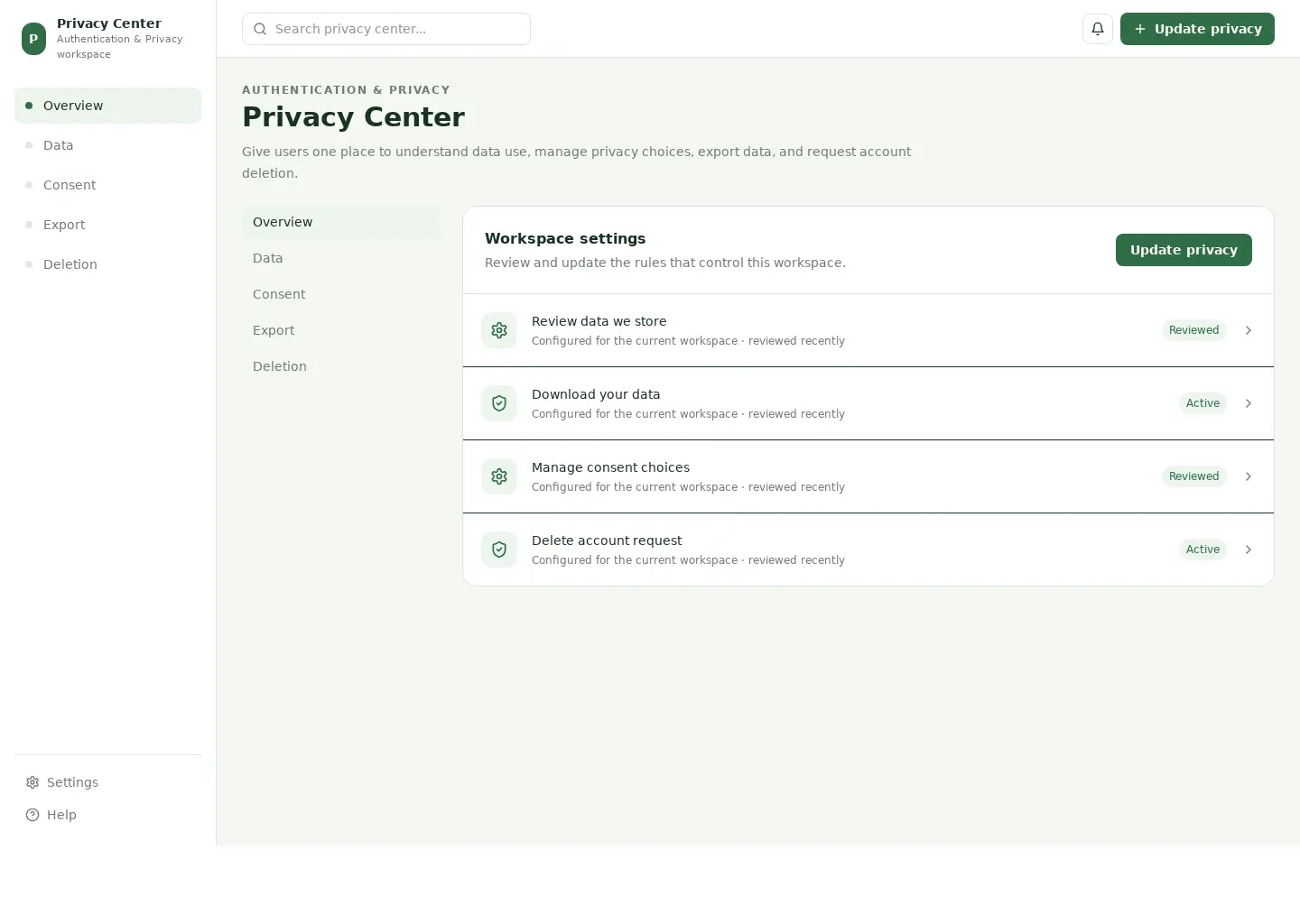Switch to the Consent inner tab

(x=341, y=294)
